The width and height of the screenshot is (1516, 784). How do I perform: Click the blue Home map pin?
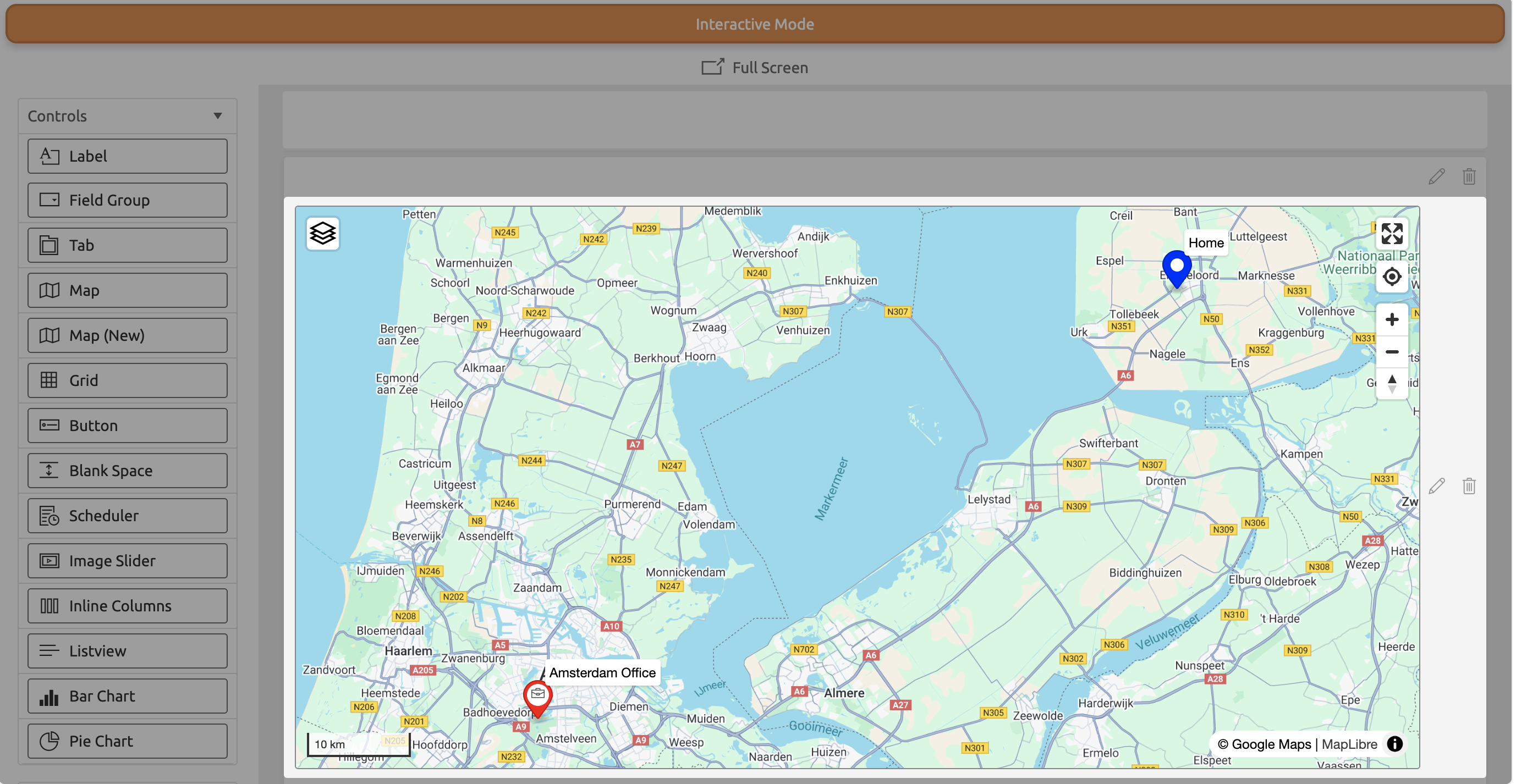(1177, 269)
